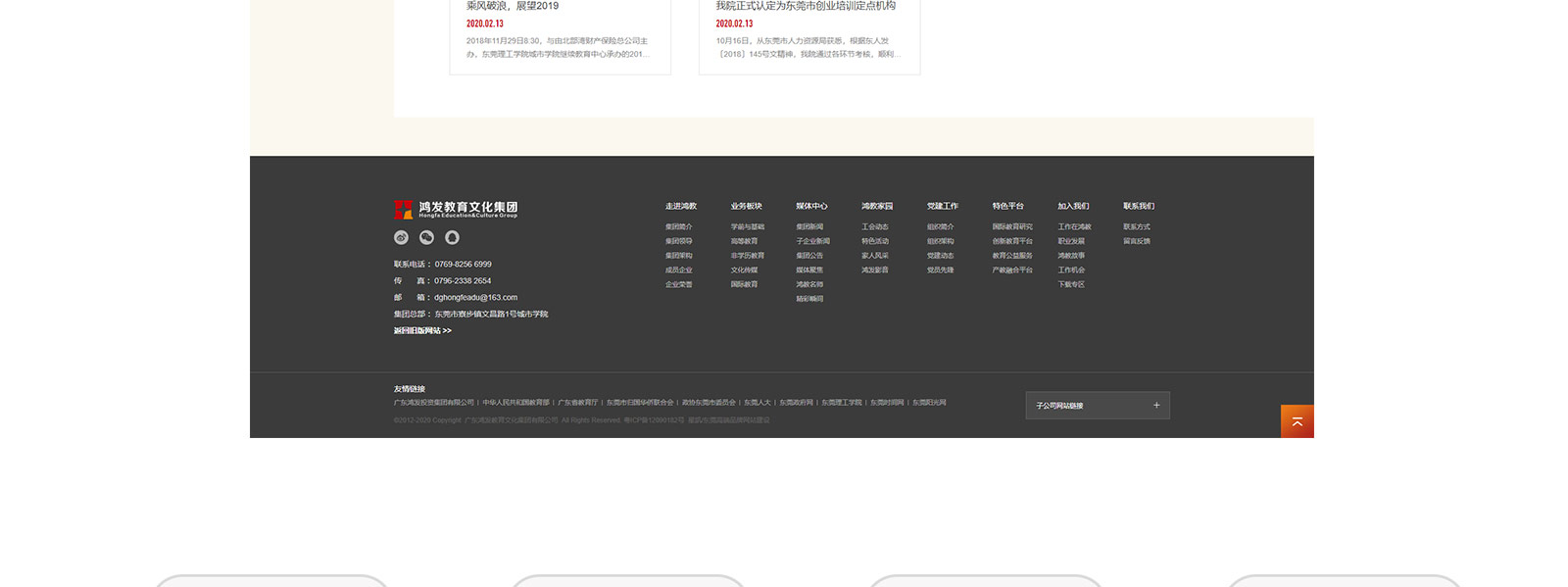Image resolution: width=1568 pixels, height=587 pixels.
Task: Open the 党员先锋 link
Action: (941, 270)
